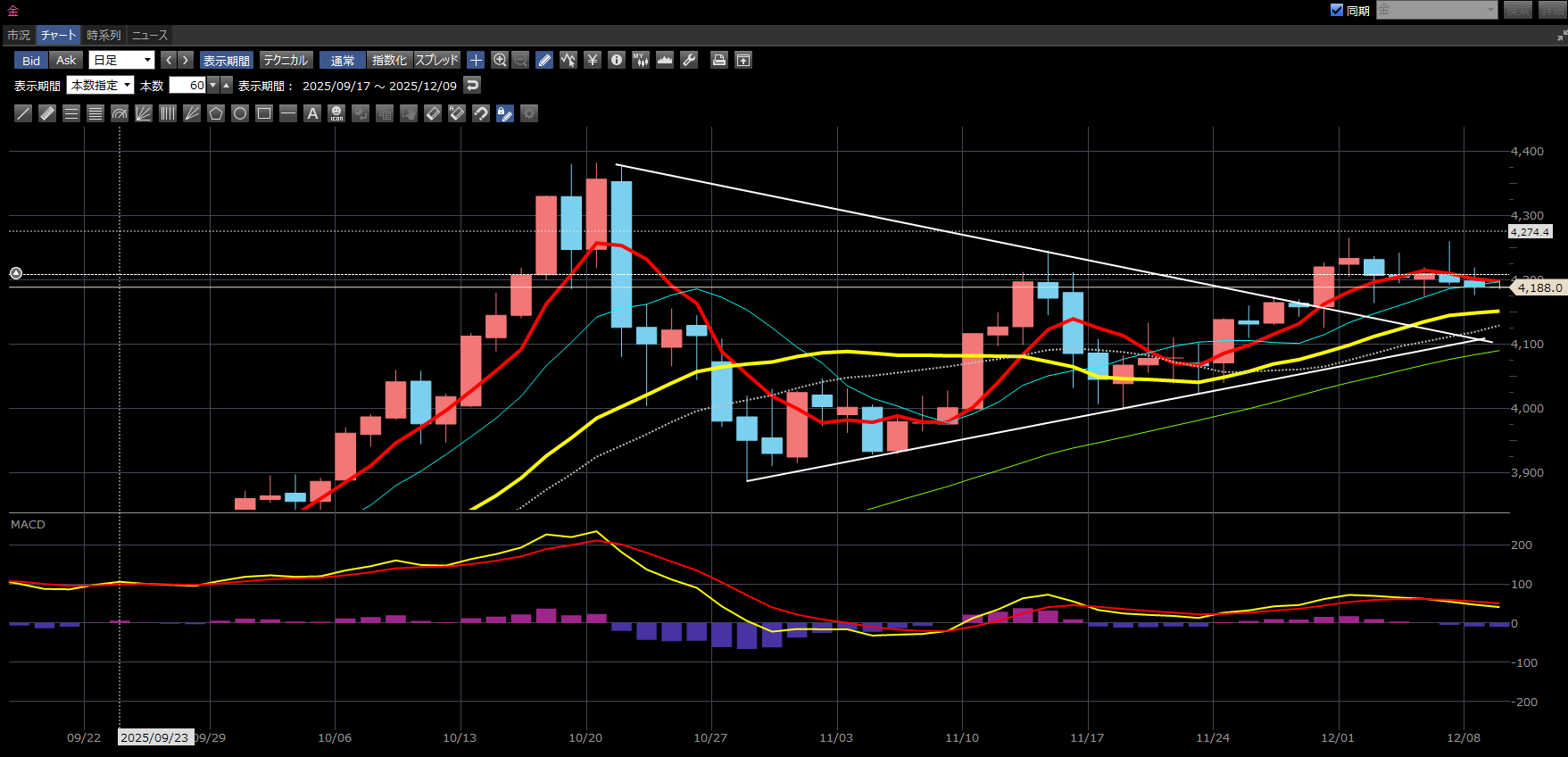1568x757 pixels.
Task: Select the text annotation 'A' tool
Action: pyautogui.click(x=312, y=113)
